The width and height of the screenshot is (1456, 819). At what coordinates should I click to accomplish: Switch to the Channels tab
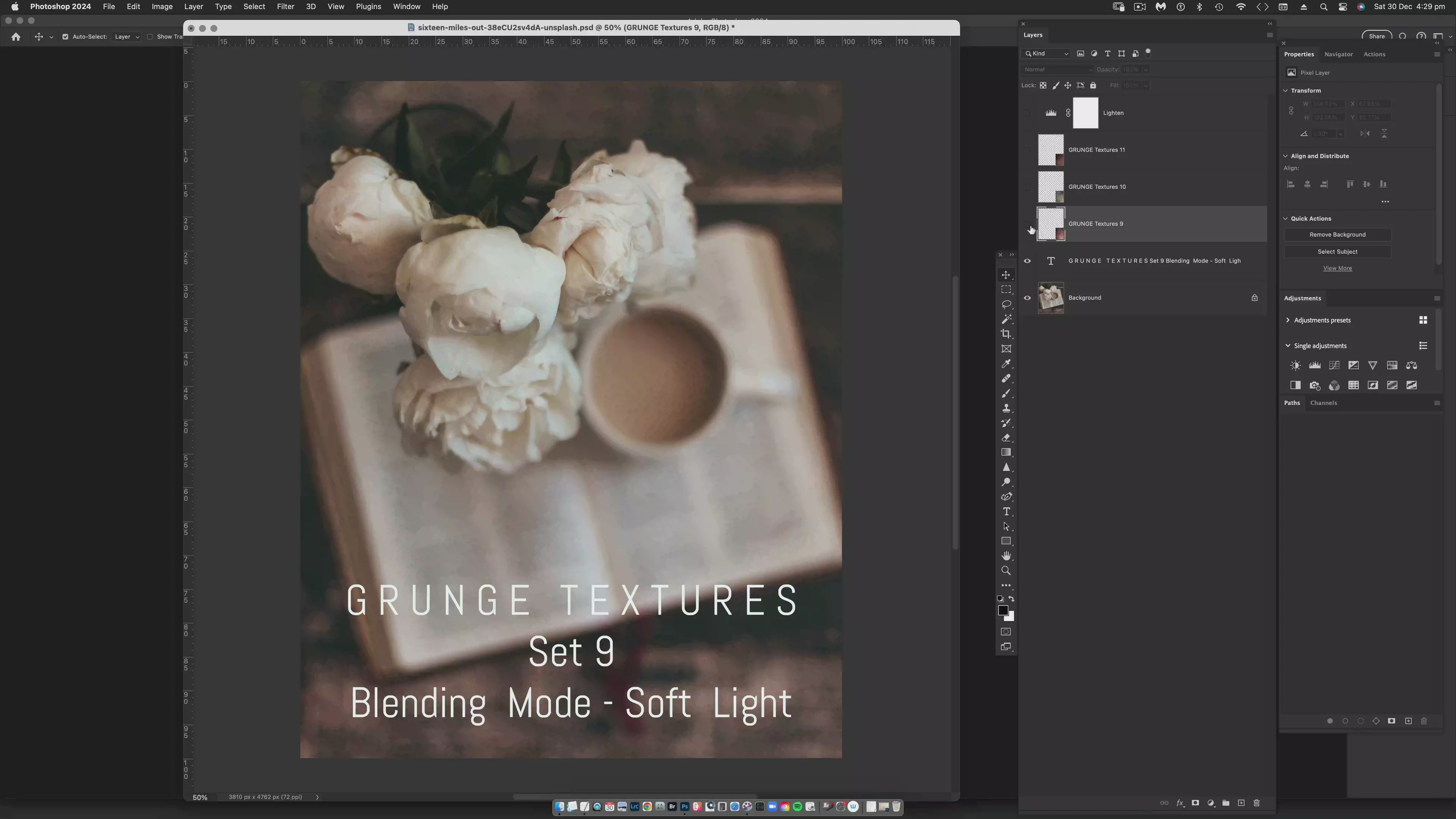pyautogui.click(x=1323, y=403)
